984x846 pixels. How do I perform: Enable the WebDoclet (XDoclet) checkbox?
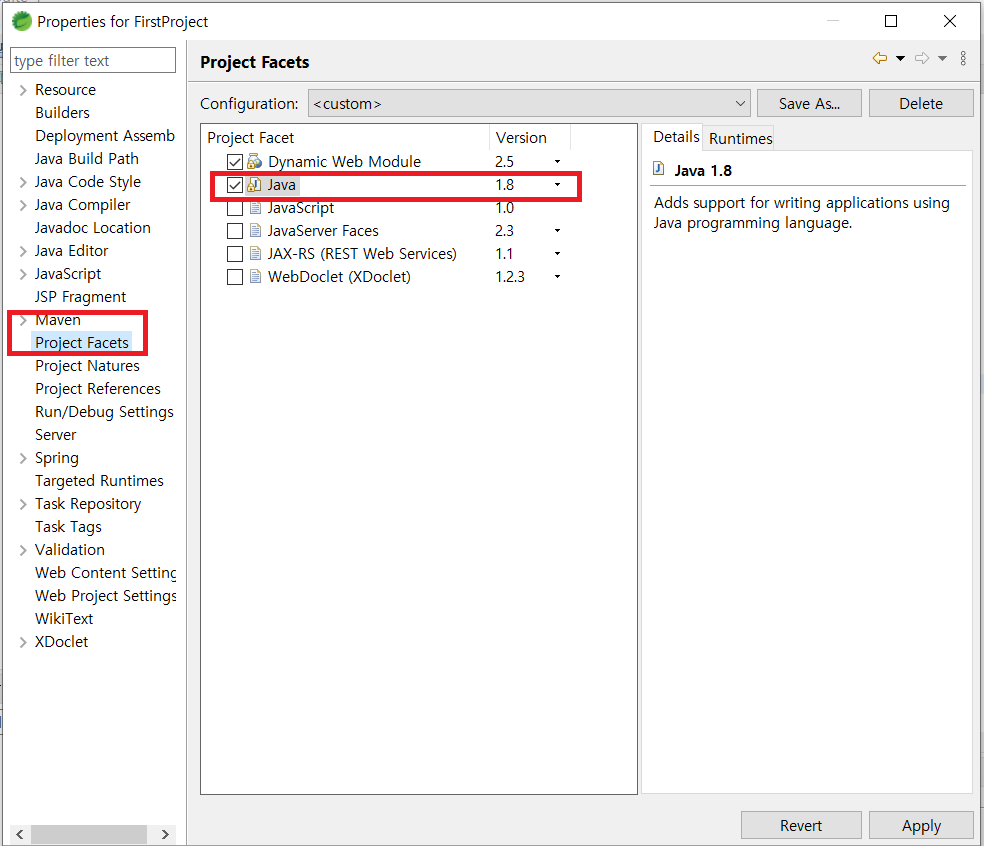235,277
